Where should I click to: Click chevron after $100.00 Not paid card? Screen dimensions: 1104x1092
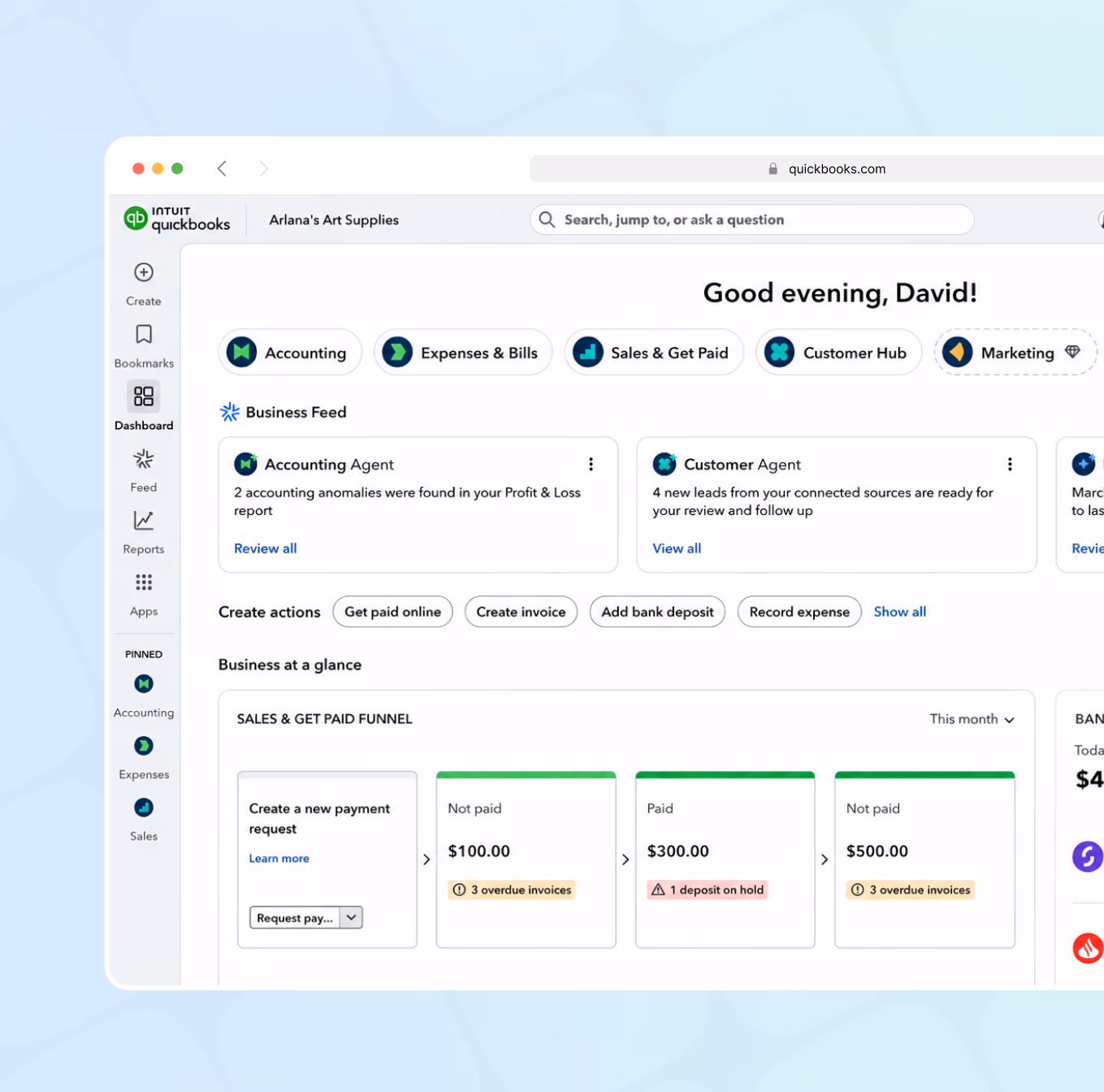(x=626, y=860)
